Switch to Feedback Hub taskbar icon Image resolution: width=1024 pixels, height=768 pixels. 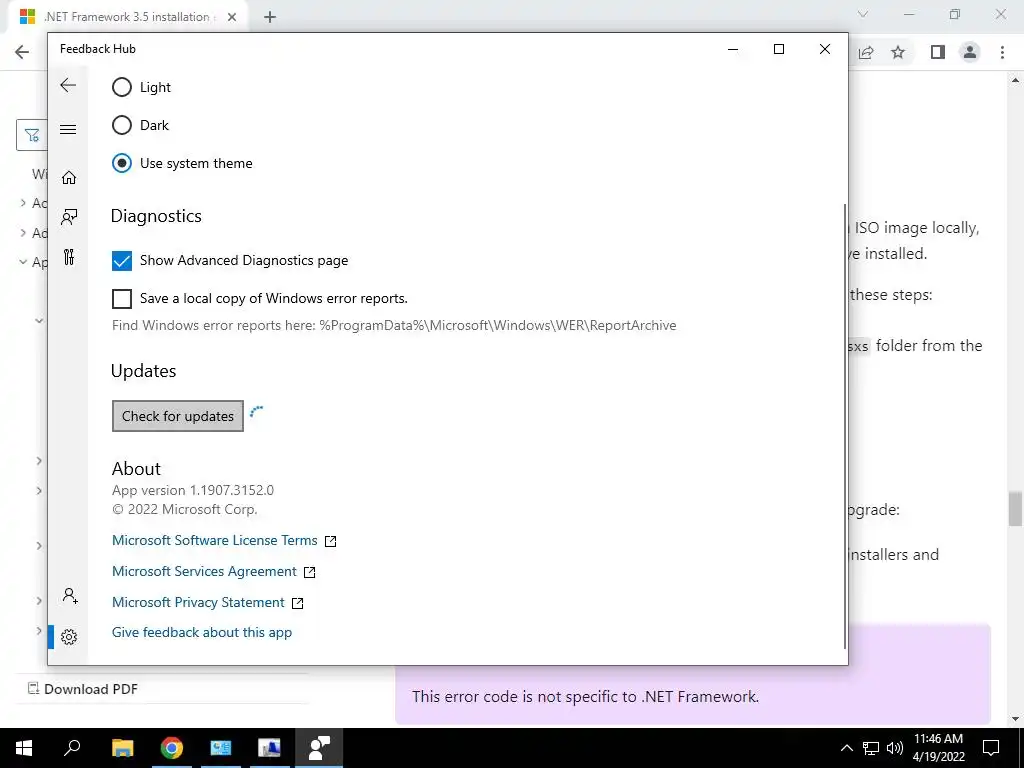click(319, 748)
